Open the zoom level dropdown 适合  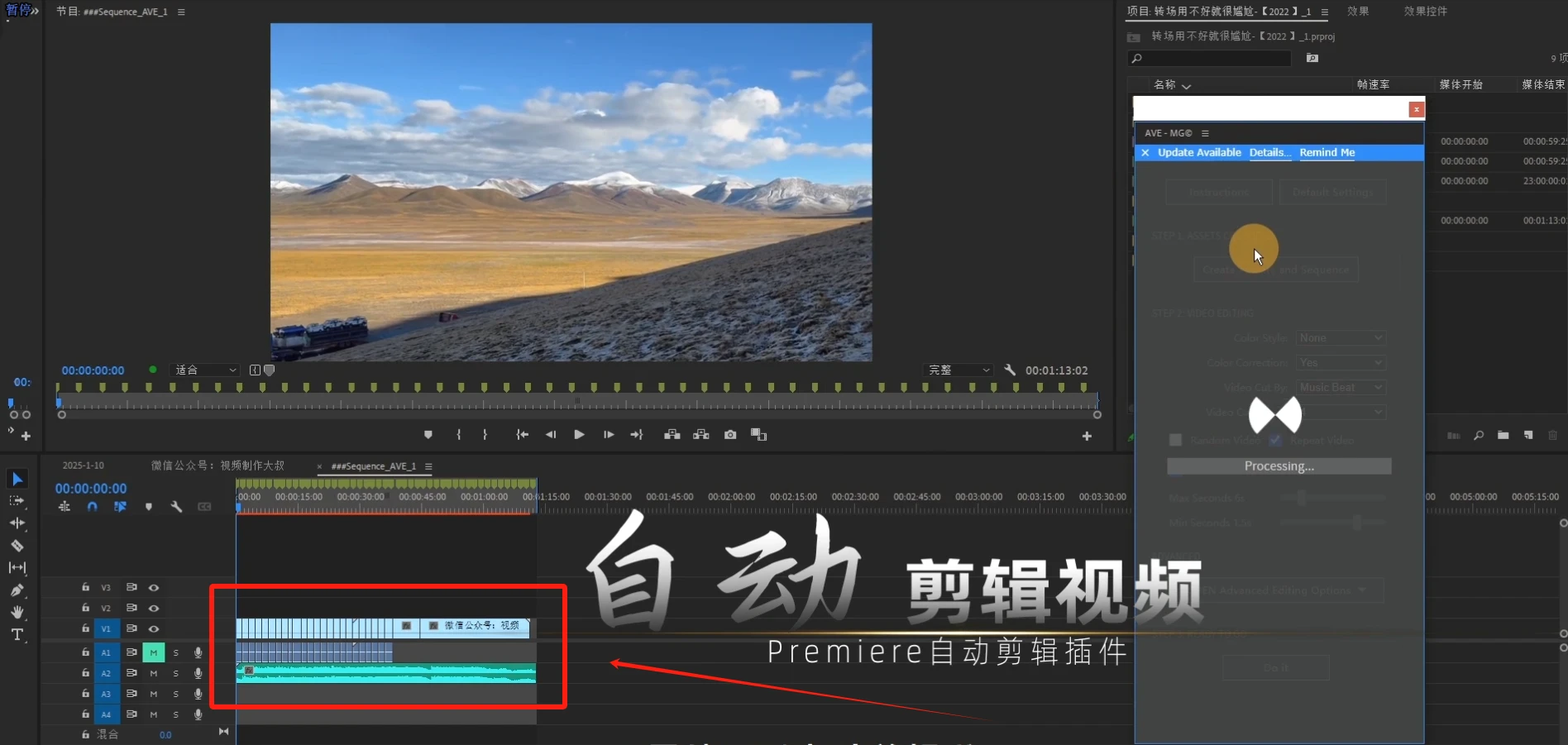click(205, 370)
